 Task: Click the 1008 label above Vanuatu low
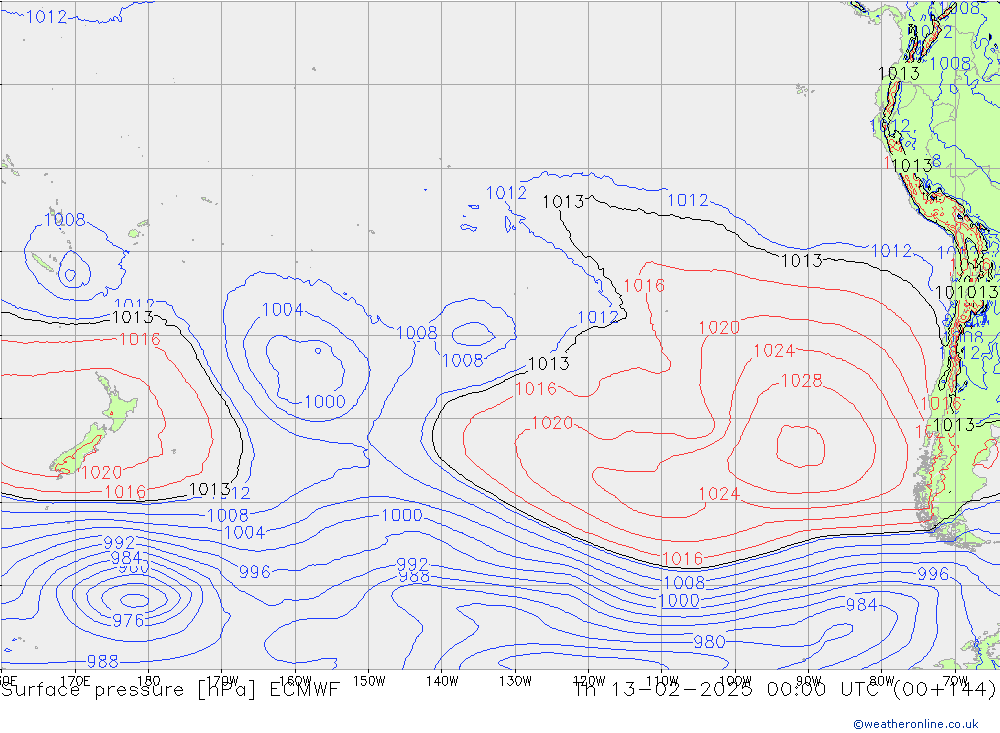[64, 220]
